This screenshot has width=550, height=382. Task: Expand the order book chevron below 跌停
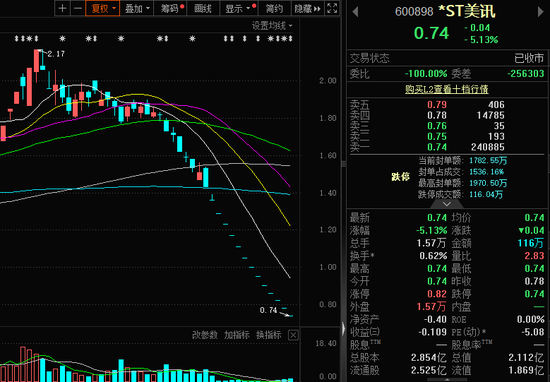pyautogui.click(x=447, y=204)
